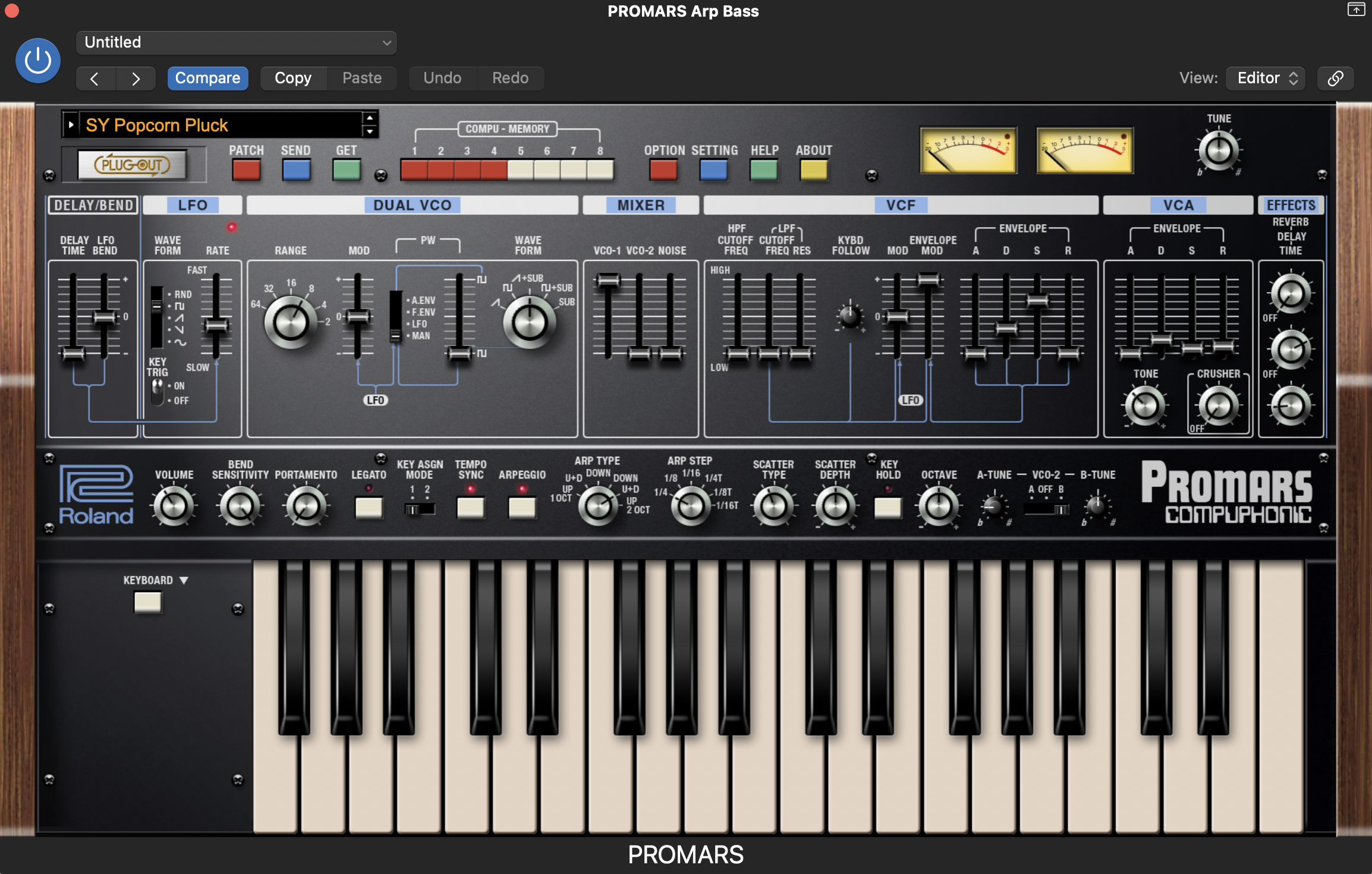Click the TUNE knob
This screenshot has width=1372, height=874.
click(1219, 150)
